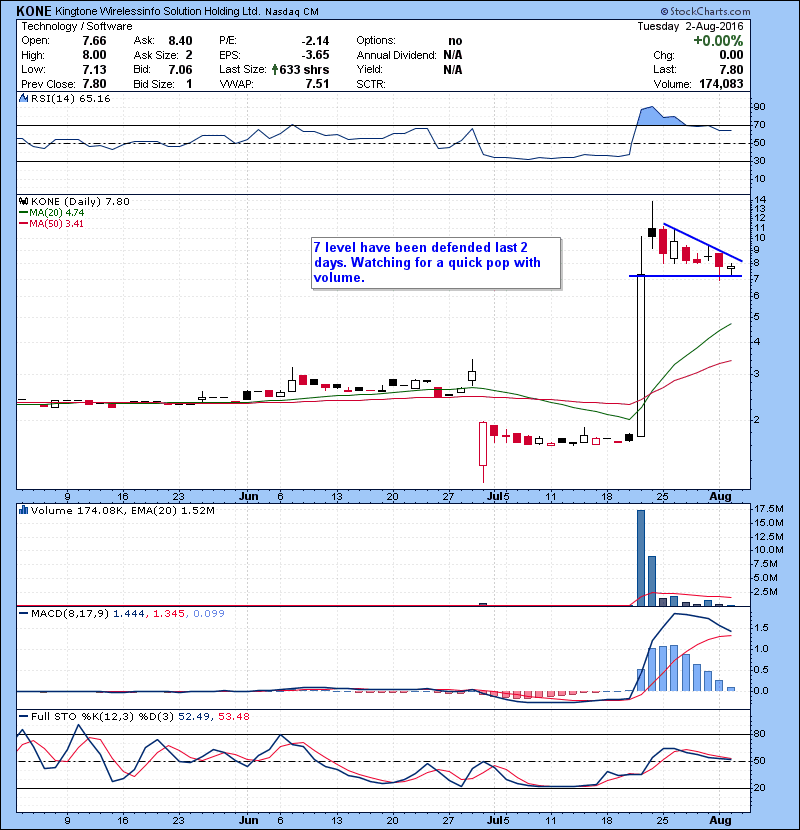Click the RSI(14) 65.16 indicator label
The height and width of the screenshot is (830, 800).
pyautogui.click(x=70, y=98)
